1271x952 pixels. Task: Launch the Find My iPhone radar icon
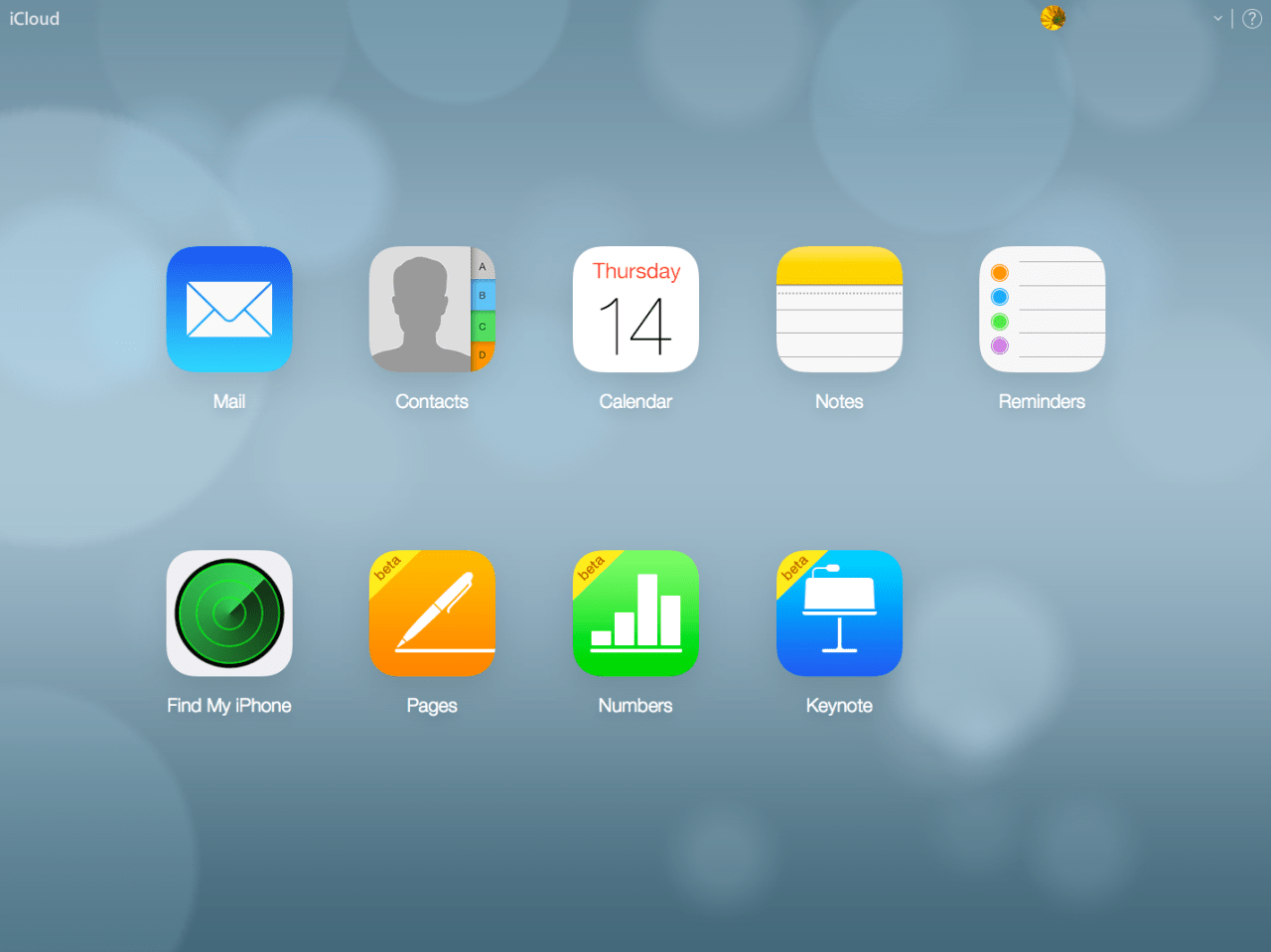click(x=229, y=613)
